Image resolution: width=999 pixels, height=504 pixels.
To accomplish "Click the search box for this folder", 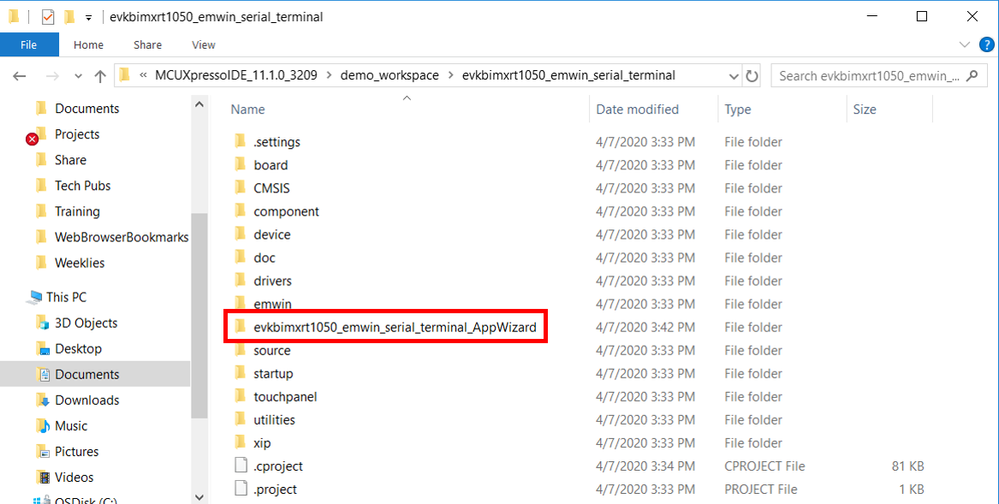I will pos(879,76).
